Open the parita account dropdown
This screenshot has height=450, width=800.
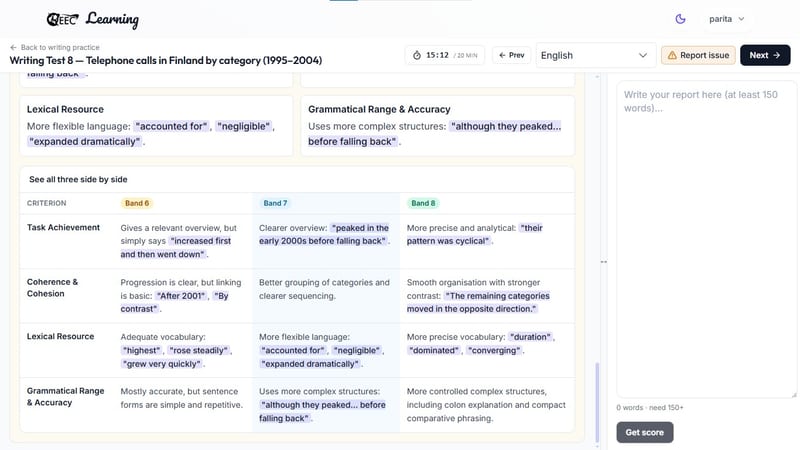coord(727,19)
